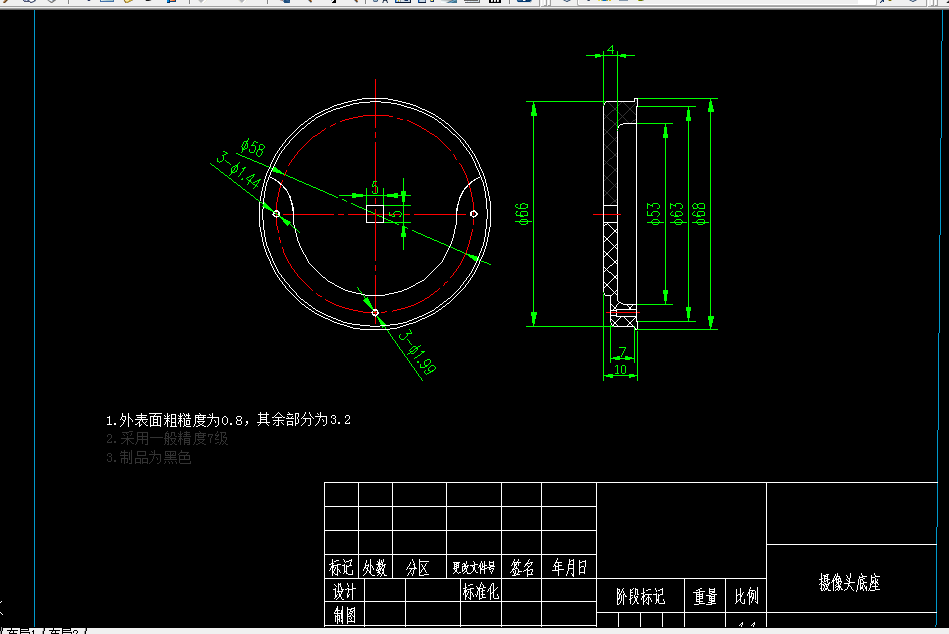Viewport: 949px width, 634px height.
Task: Select the φ63 dimension text
Action: [x=677, y=214]
